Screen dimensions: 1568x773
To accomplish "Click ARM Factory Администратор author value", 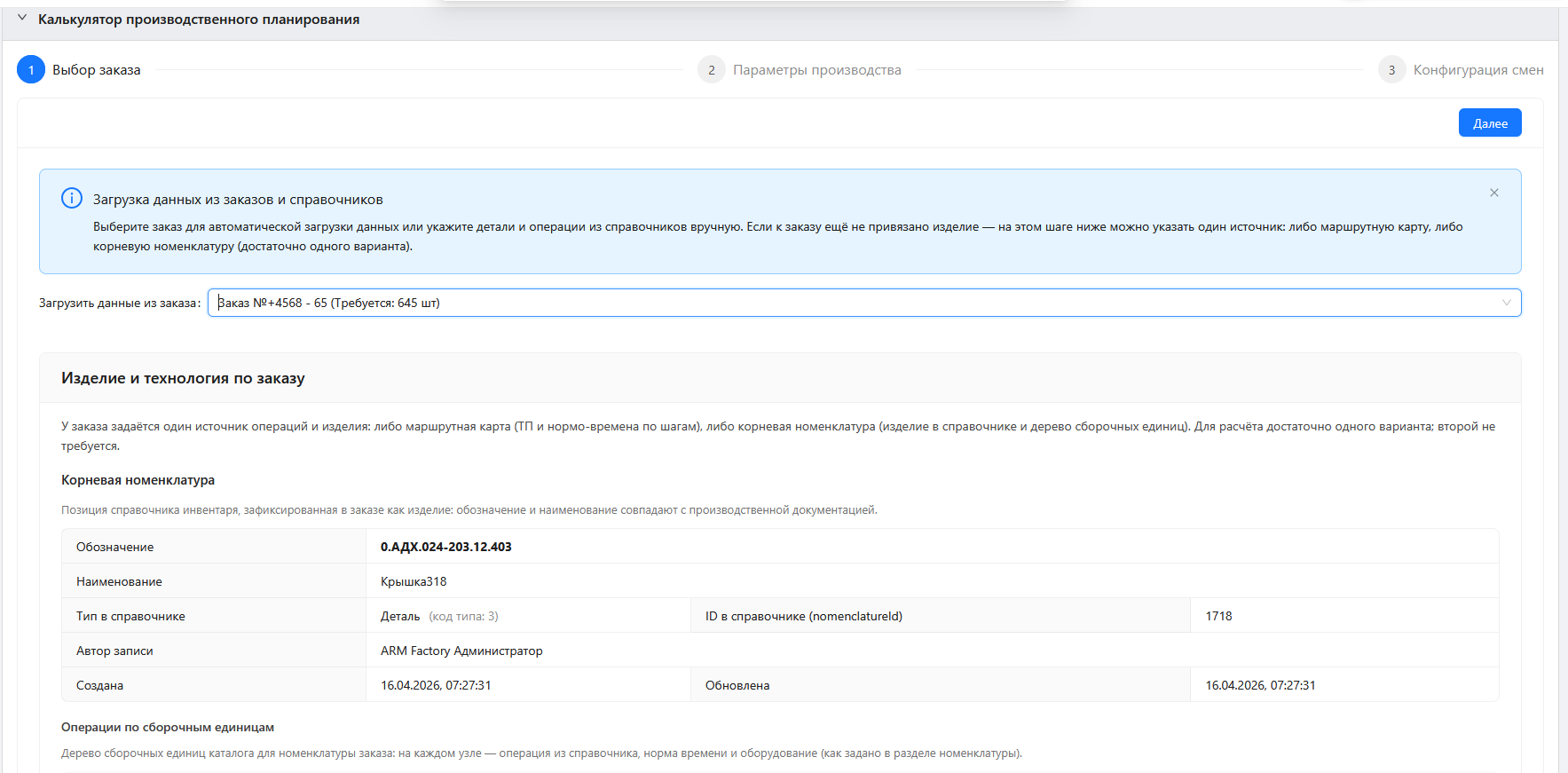I will click(461, 651).
